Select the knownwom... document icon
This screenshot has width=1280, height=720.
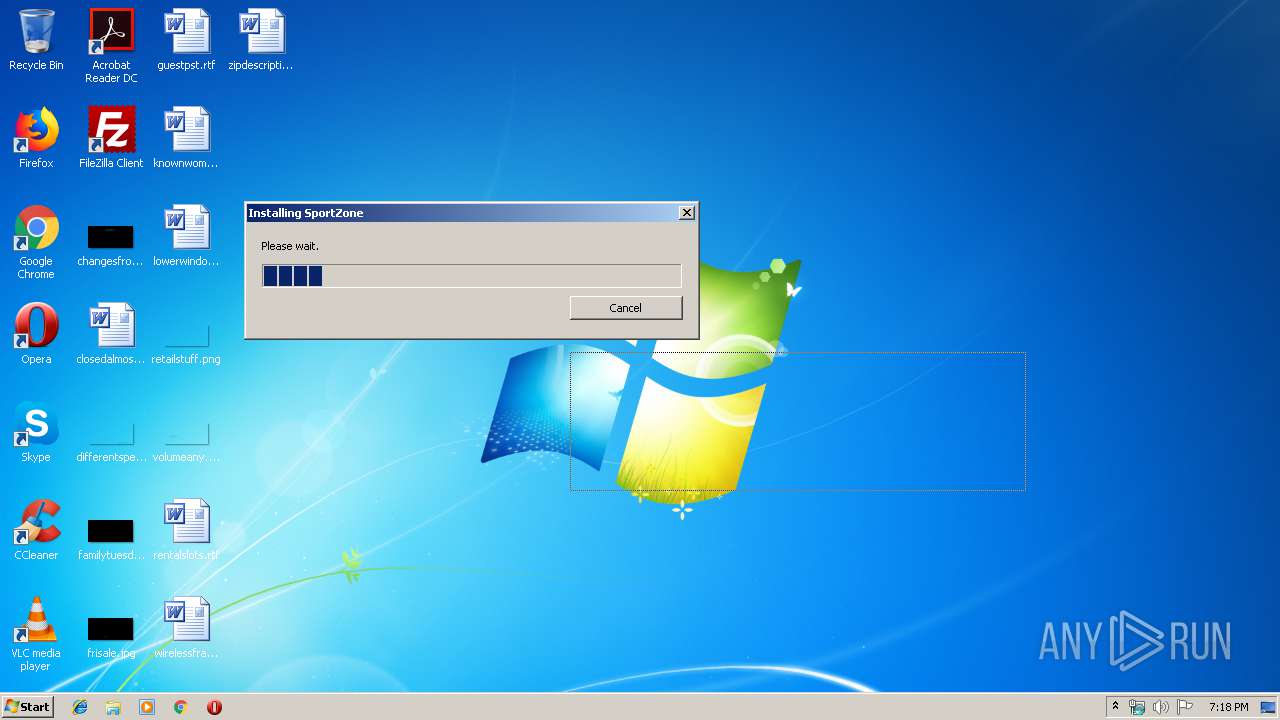tap(186, 138)
